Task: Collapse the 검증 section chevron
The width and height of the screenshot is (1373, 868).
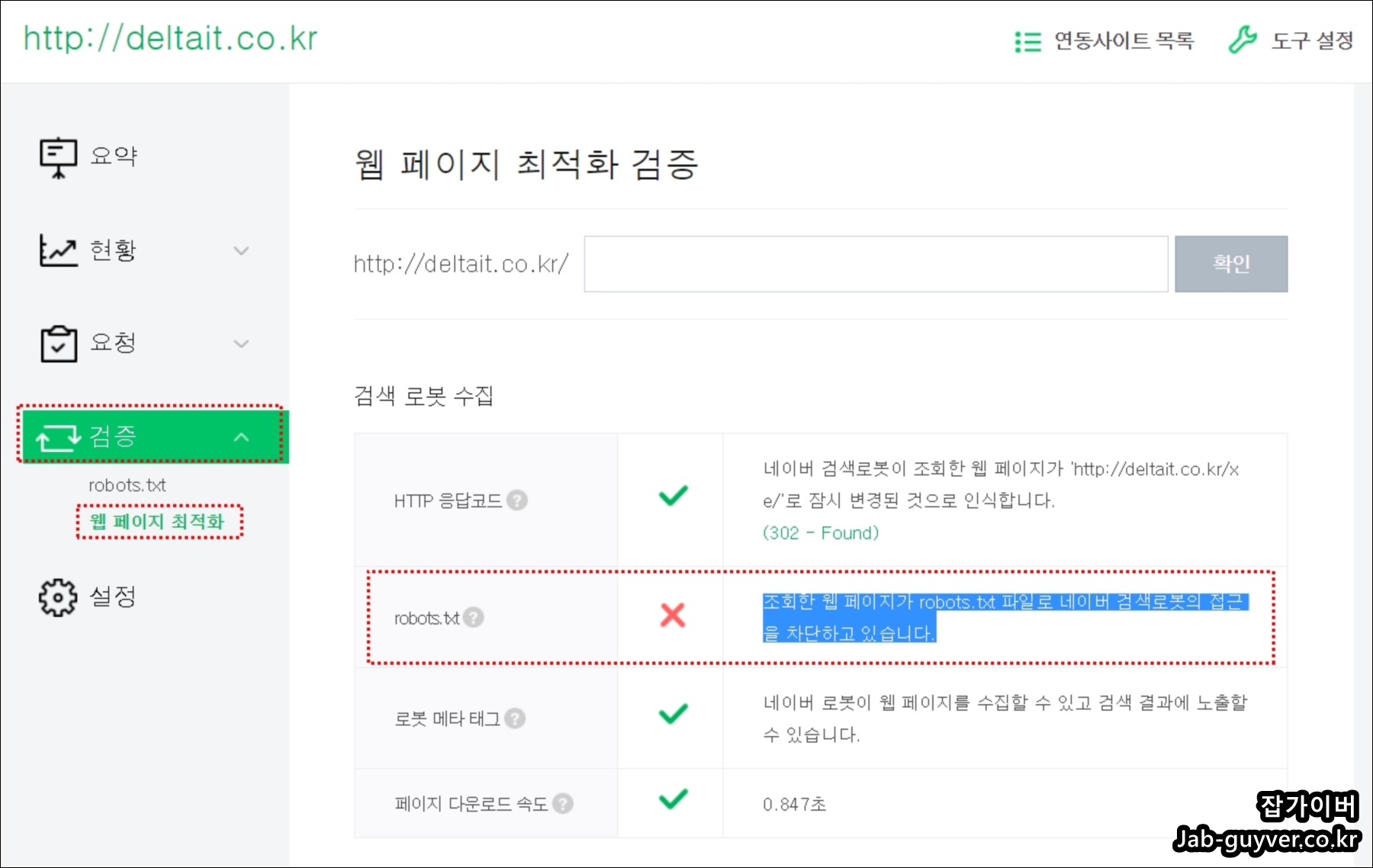Action: (x=242, y=437)
